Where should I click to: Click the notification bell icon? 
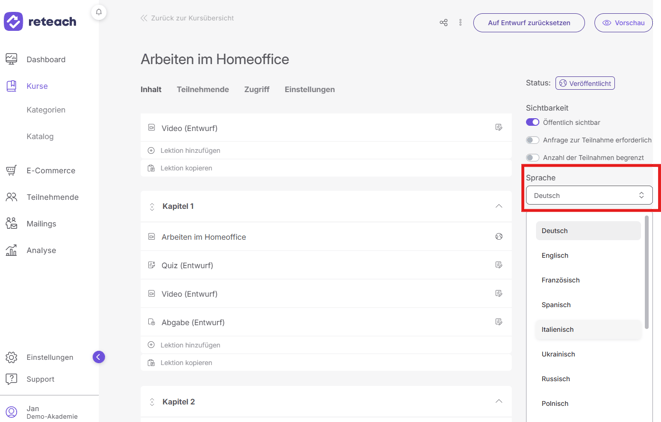[99, 12]
